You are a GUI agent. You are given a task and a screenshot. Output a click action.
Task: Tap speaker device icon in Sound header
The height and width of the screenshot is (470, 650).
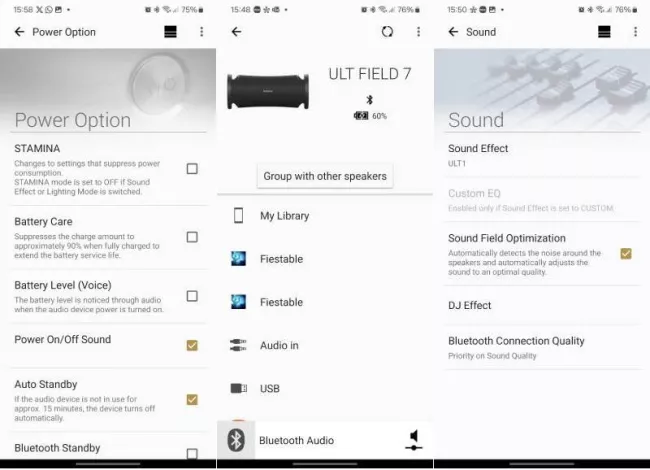(x=604, y=32)
